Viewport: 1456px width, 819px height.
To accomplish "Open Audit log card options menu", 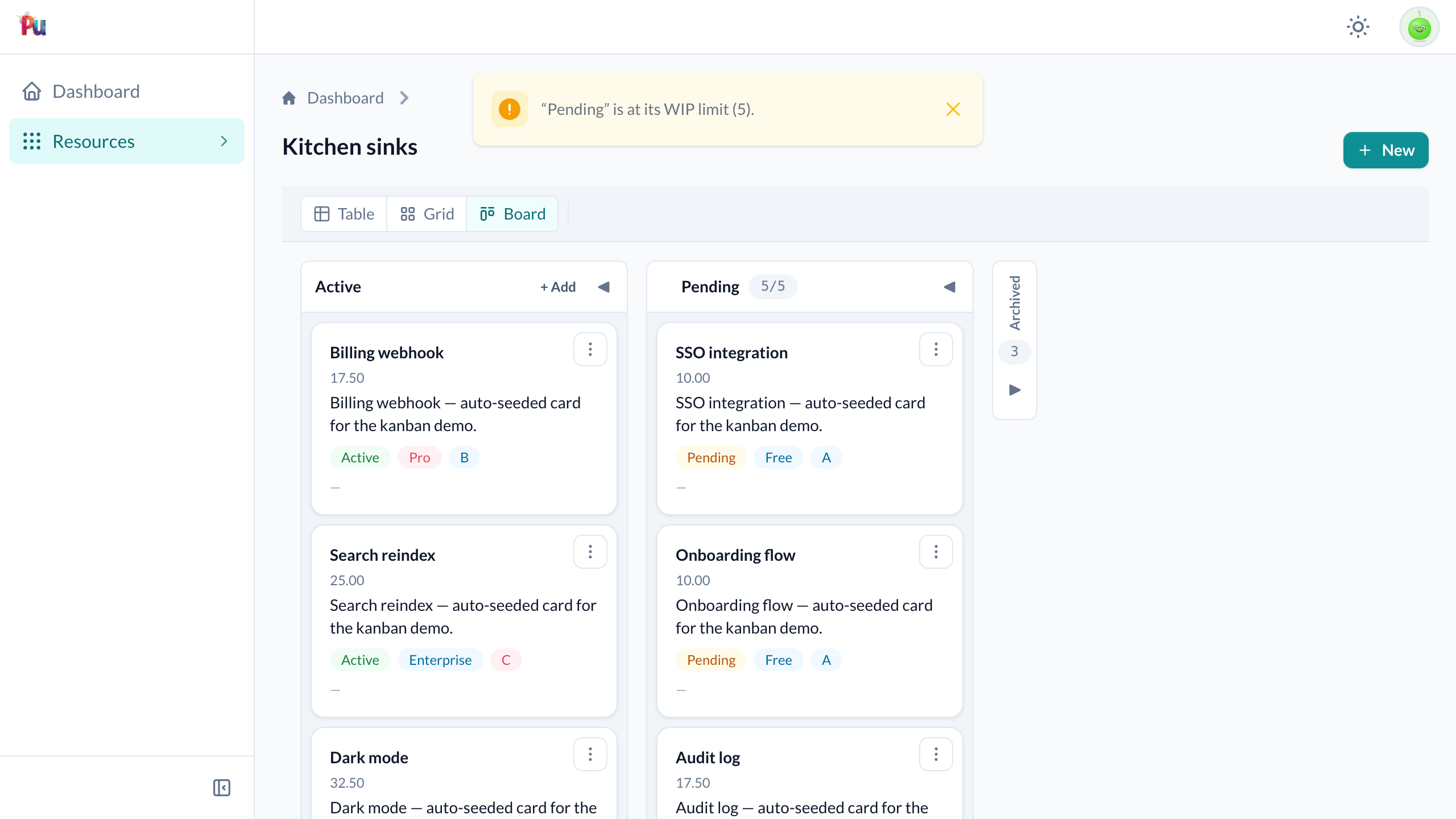I will tap(936, 754).
